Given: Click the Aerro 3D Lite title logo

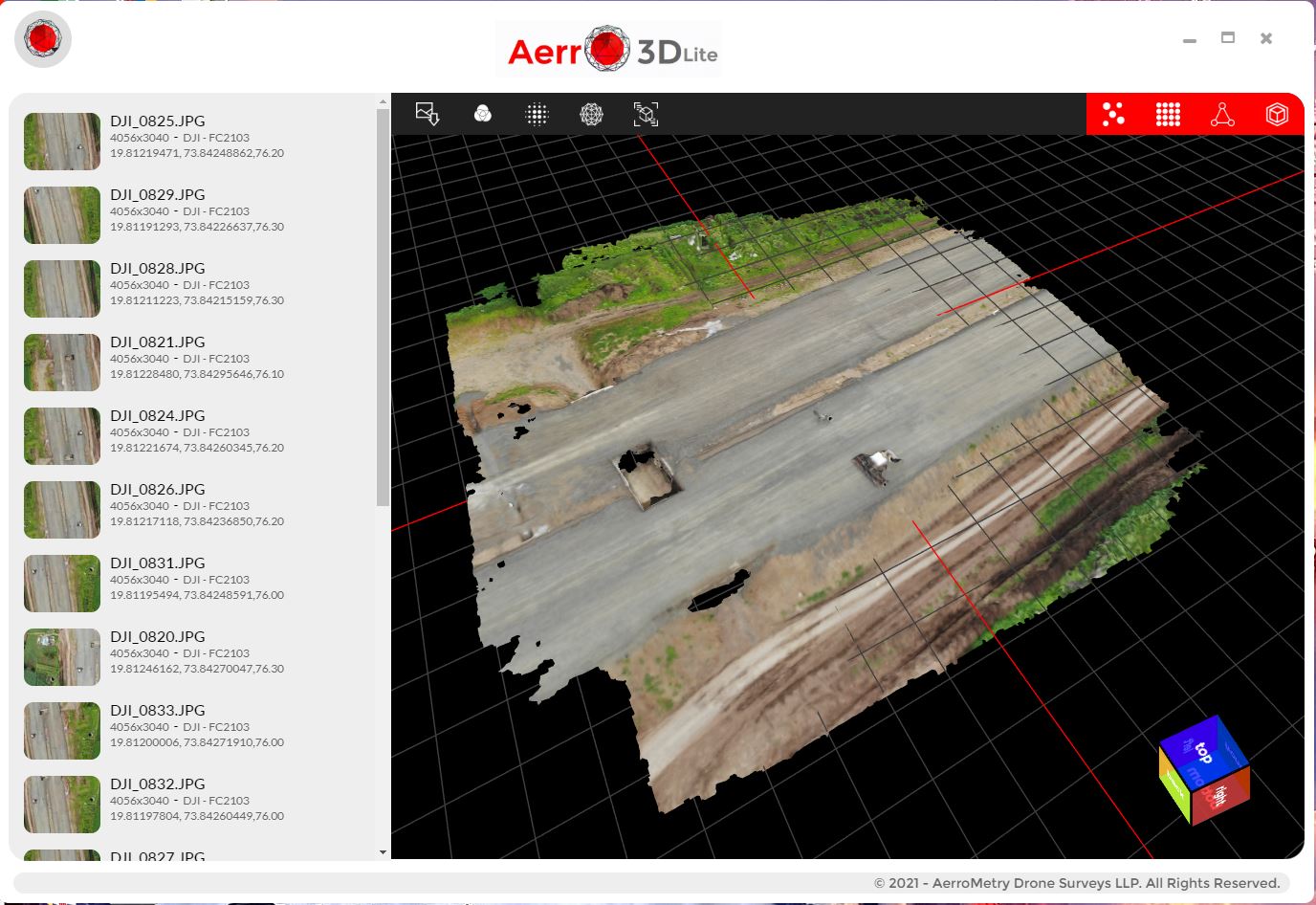Looking at the screenshot, I should (x=611, y=50).
